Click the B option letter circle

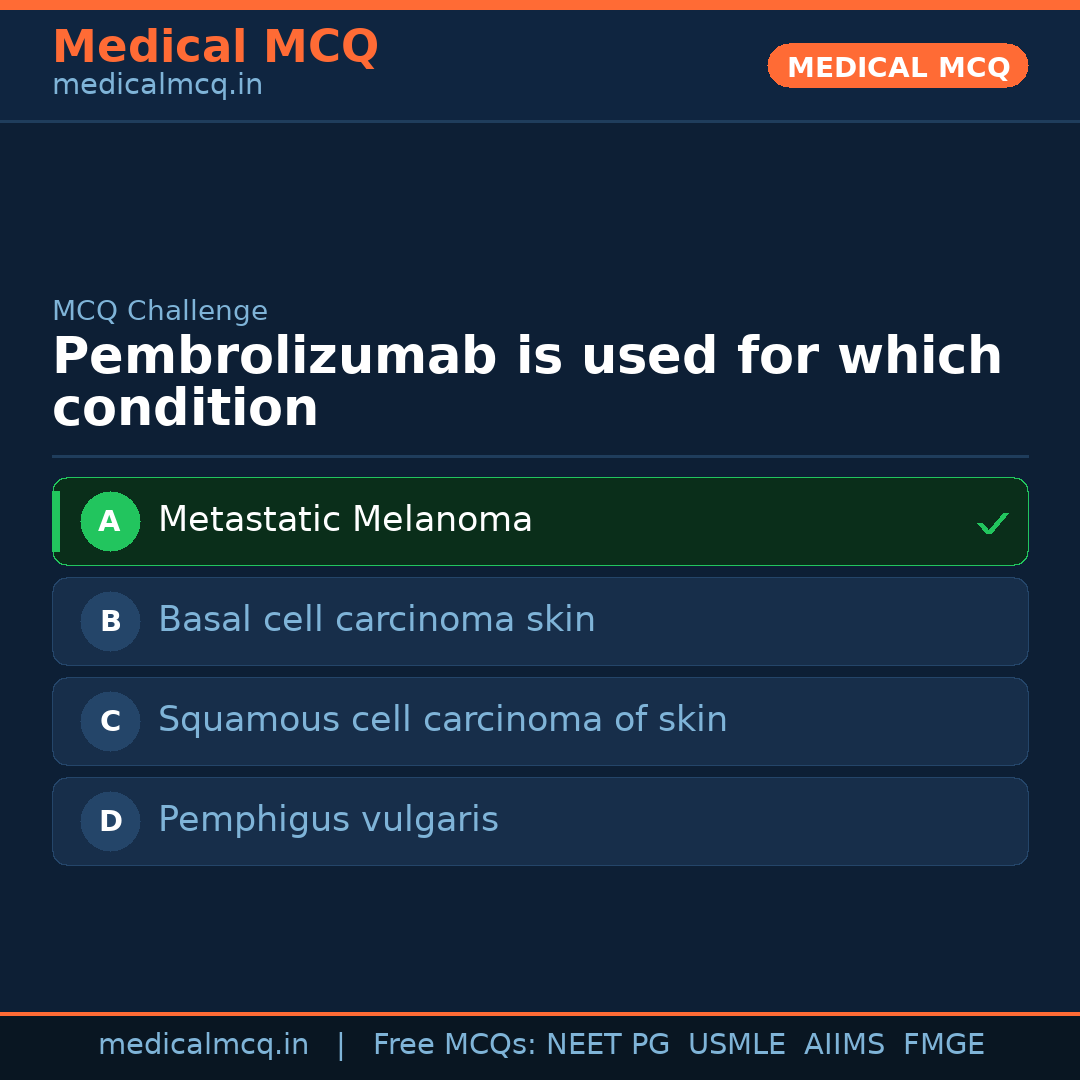pos(110,621)
